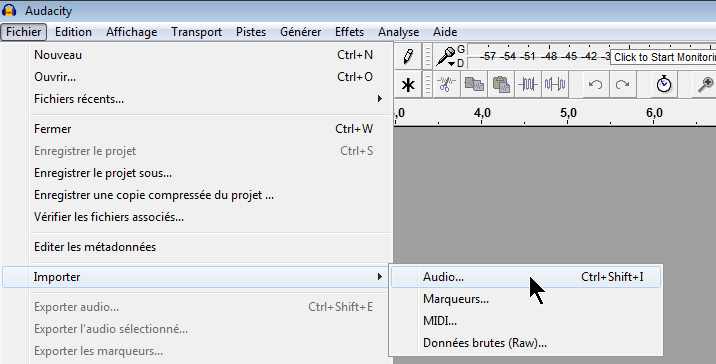Click the Zoom in magnifier icon
The width and height of the screenshot is (716, 364).
click(x=705, y=84)
